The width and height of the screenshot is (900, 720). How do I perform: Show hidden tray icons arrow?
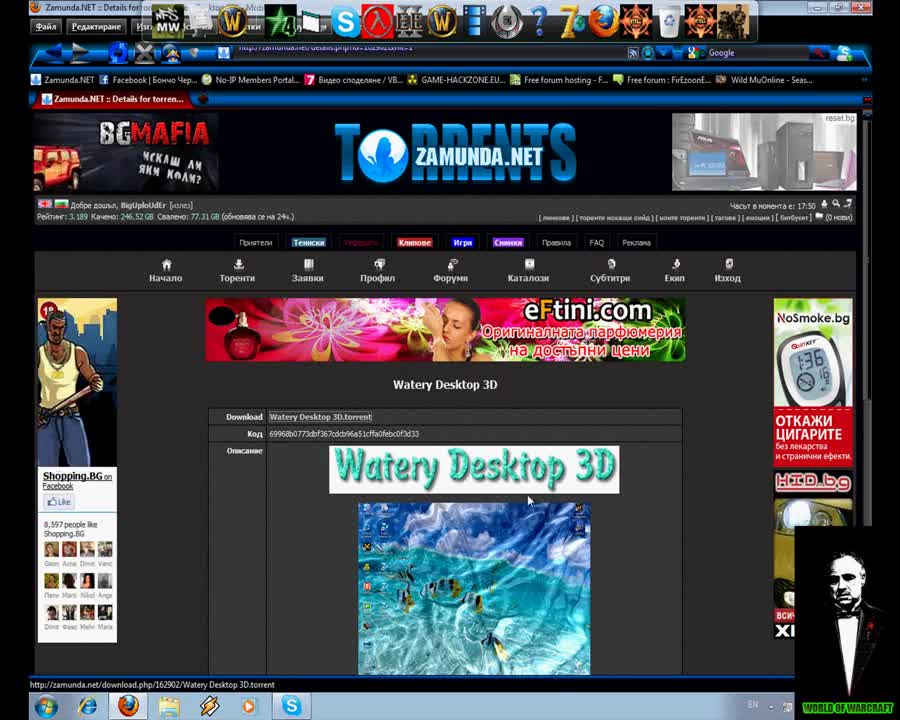(x=771, y=707)
